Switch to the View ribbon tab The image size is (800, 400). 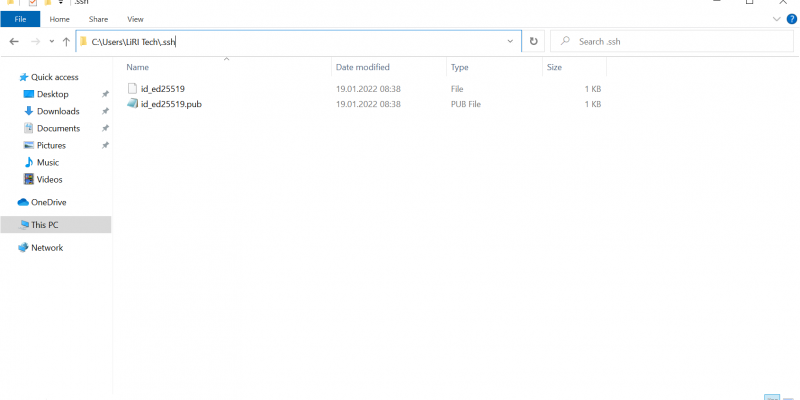coord(135,19)
